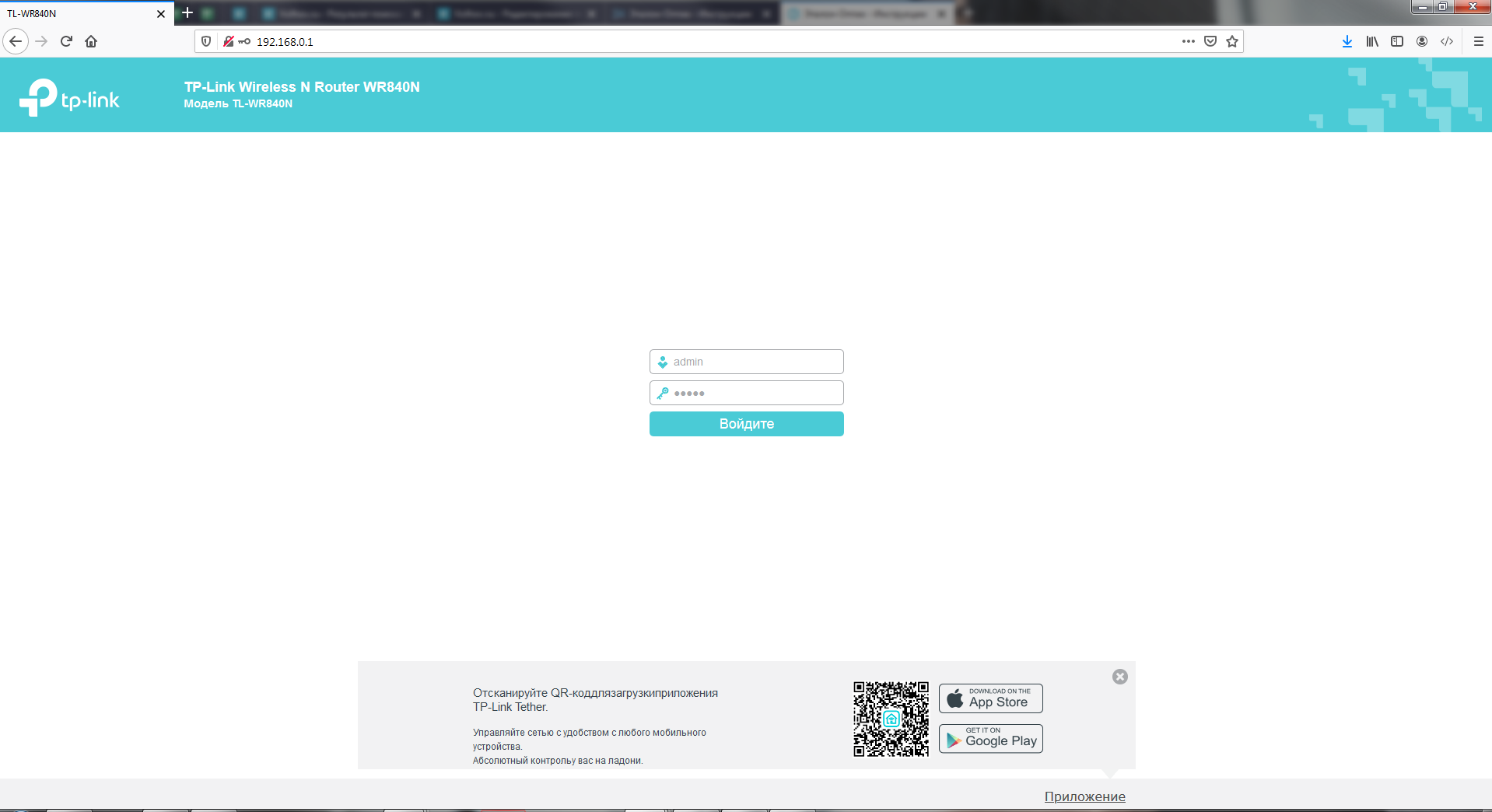Open a new tab with plus button
Screen dimensions: 1492x812
tap(187, 12)
